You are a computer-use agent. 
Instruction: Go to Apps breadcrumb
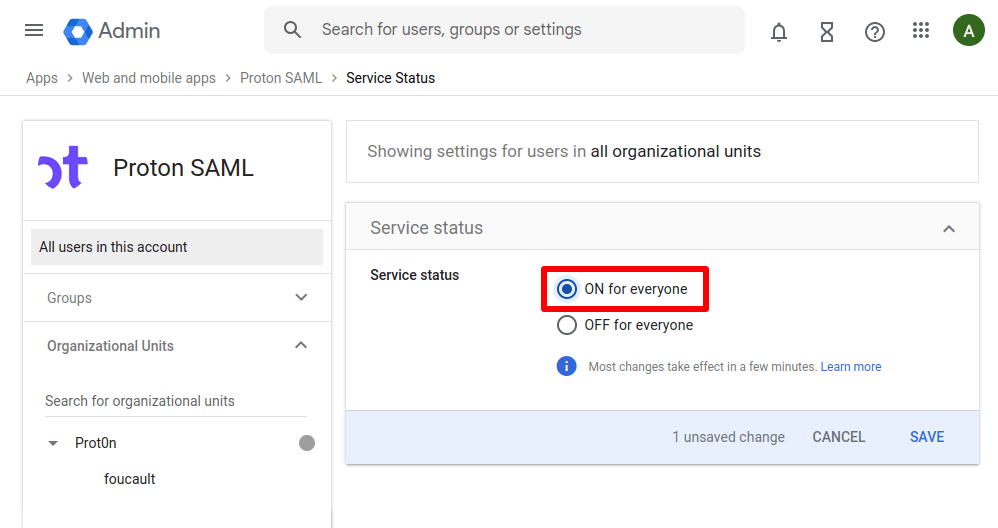point(42,78)
